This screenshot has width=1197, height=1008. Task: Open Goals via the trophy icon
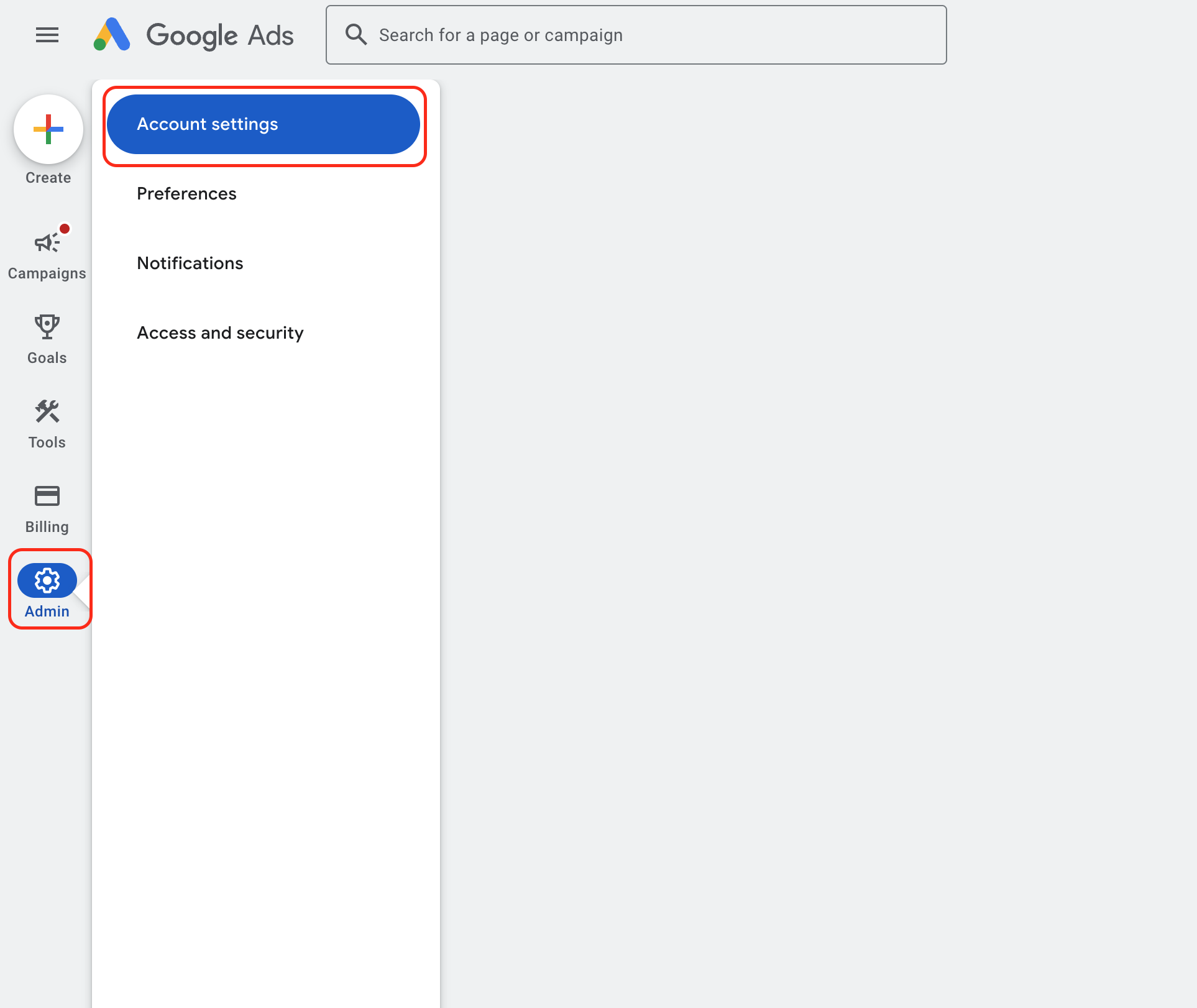[x=47, y=326]
